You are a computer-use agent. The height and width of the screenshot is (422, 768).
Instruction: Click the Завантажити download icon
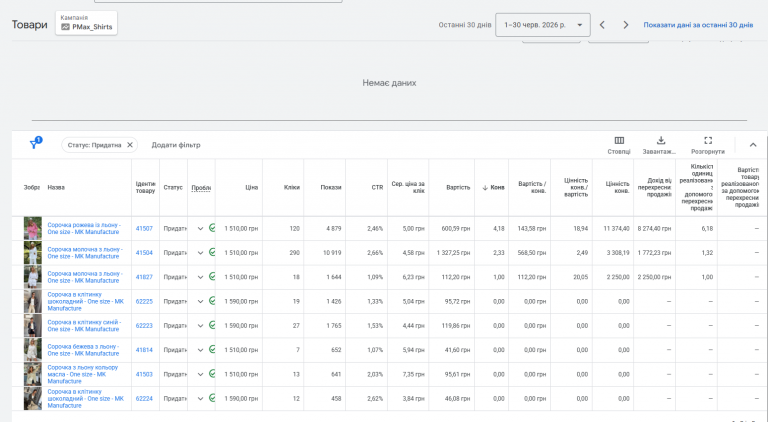pyautogui.click(x=661, y=141)
